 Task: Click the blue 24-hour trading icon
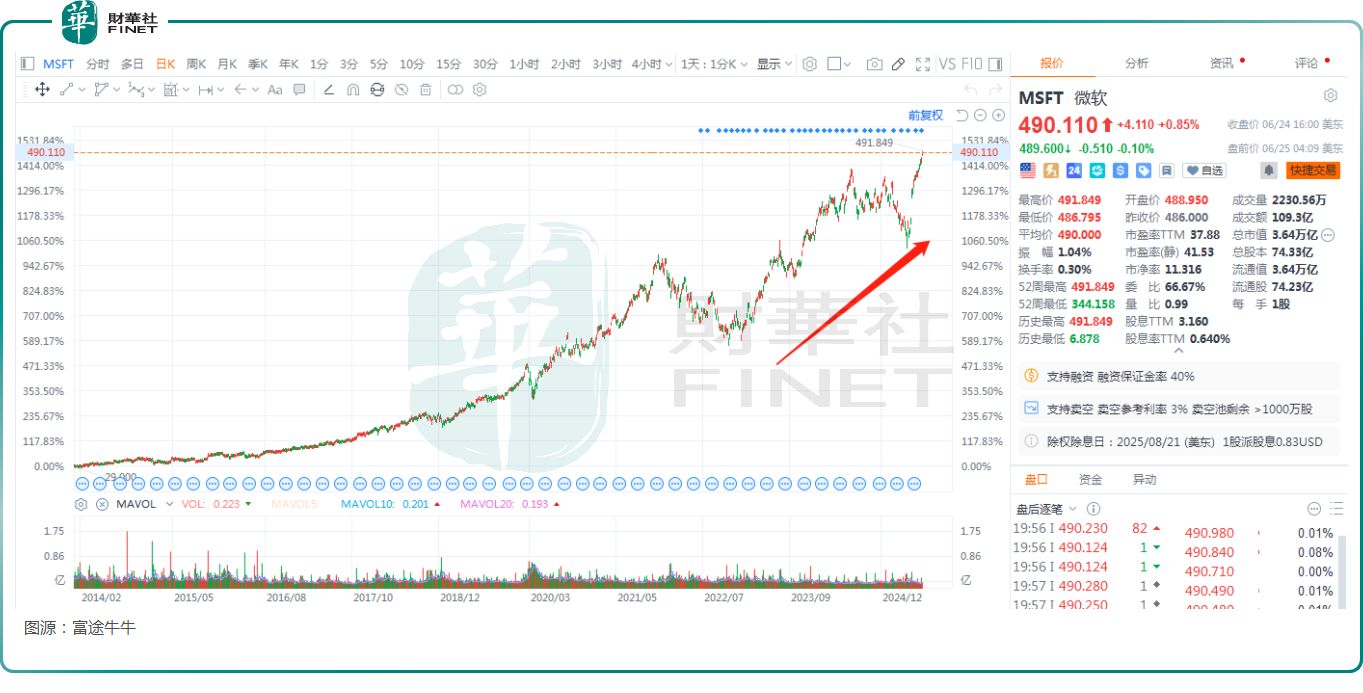(1074, 171)
